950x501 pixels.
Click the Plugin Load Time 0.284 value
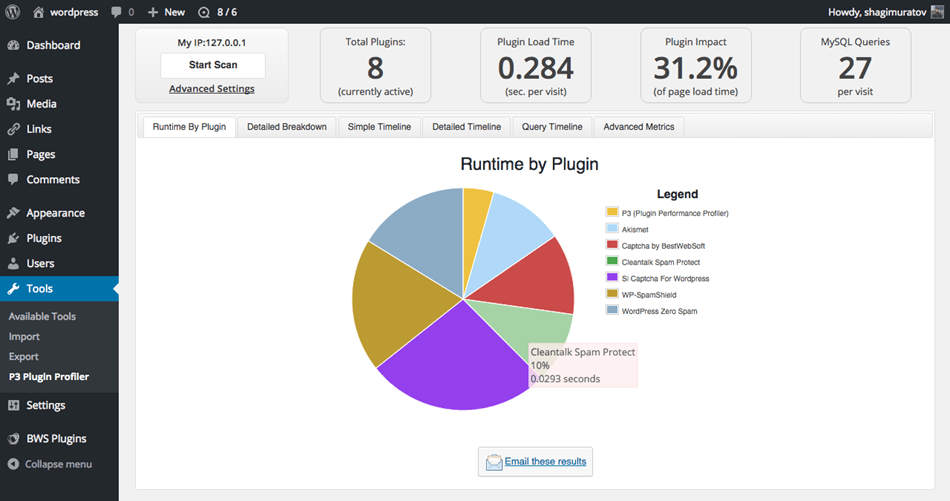(536, 68)
